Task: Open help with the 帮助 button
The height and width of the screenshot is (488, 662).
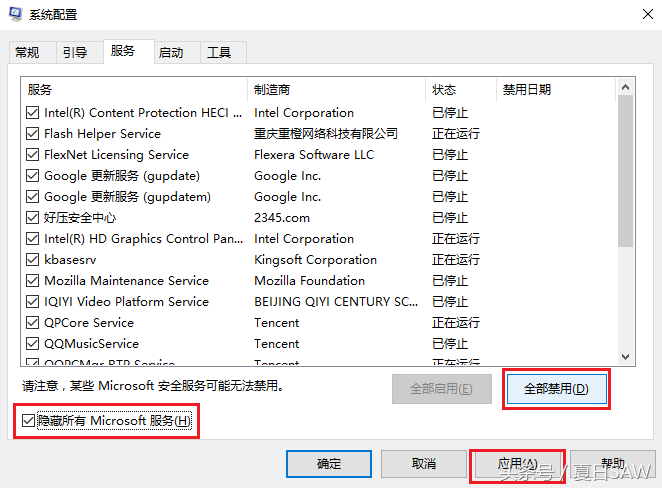Action: [x=613, y=464]
